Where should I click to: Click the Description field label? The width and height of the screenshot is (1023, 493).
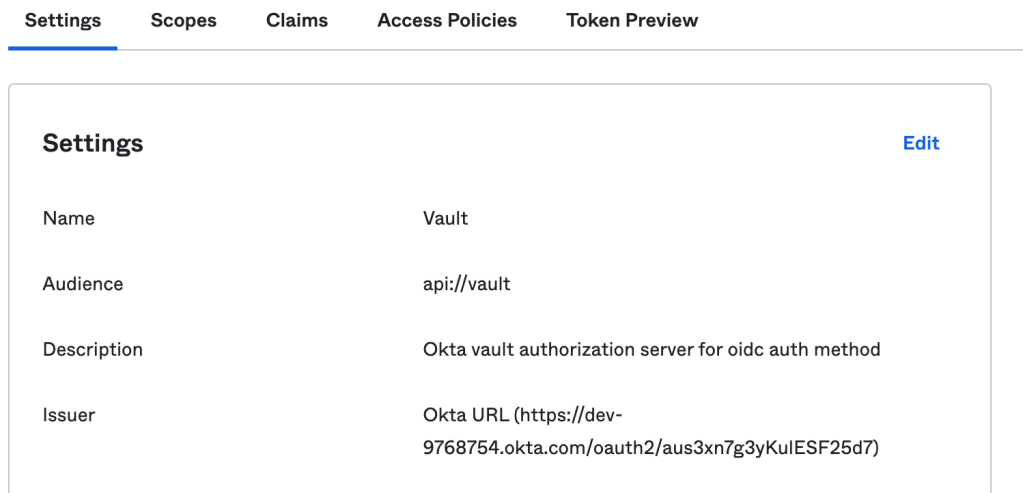click(x=93, y=350)
